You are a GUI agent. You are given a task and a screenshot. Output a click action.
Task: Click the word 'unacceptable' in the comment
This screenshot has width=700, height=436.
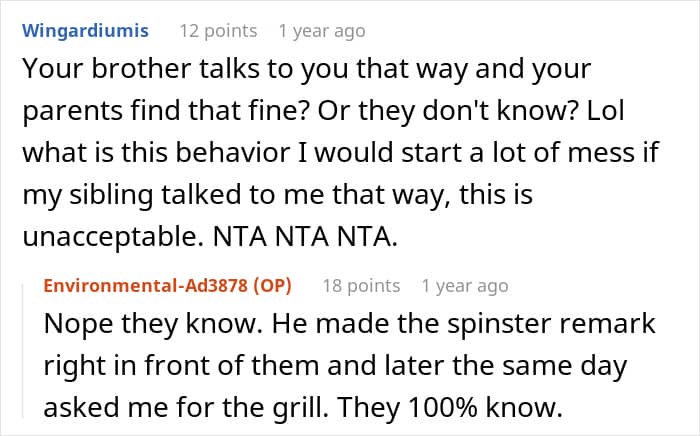tap(110, 237)
